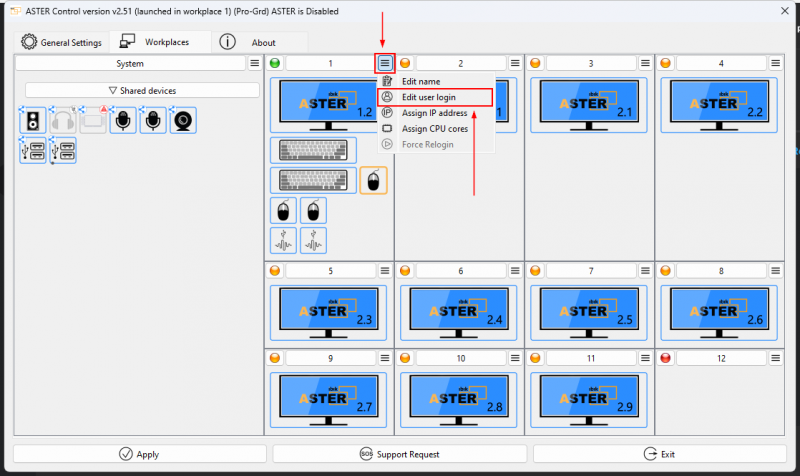Click the System name field
The width and height of the screenshot is (800, 476).
tap(130, 63)
